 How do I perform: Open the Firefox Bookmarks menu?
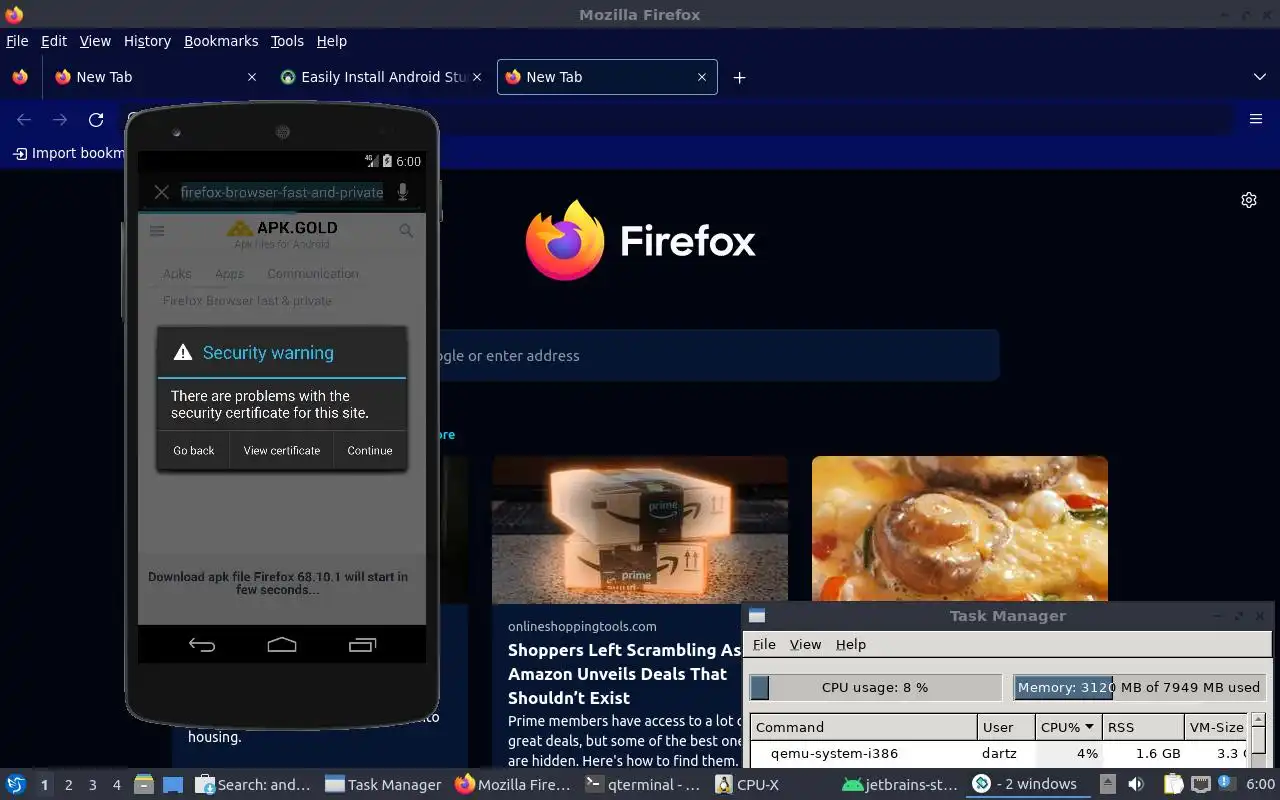coord(221,41)
